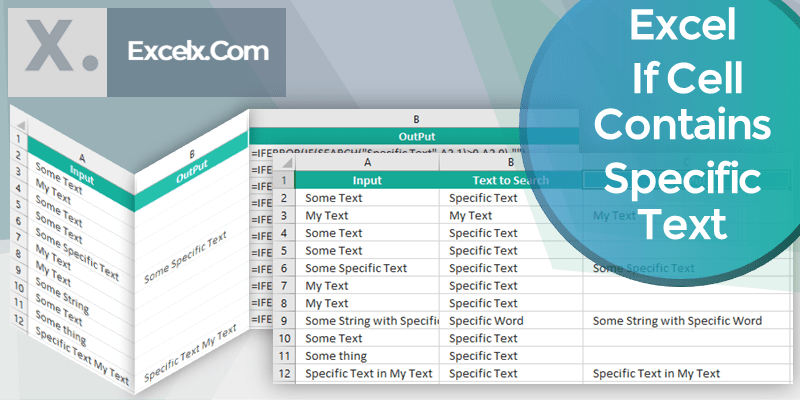Click Specific Text in My Text in column A, row 12
The width and height of the screenshot is (800, 400).
(x=369, y=373)
